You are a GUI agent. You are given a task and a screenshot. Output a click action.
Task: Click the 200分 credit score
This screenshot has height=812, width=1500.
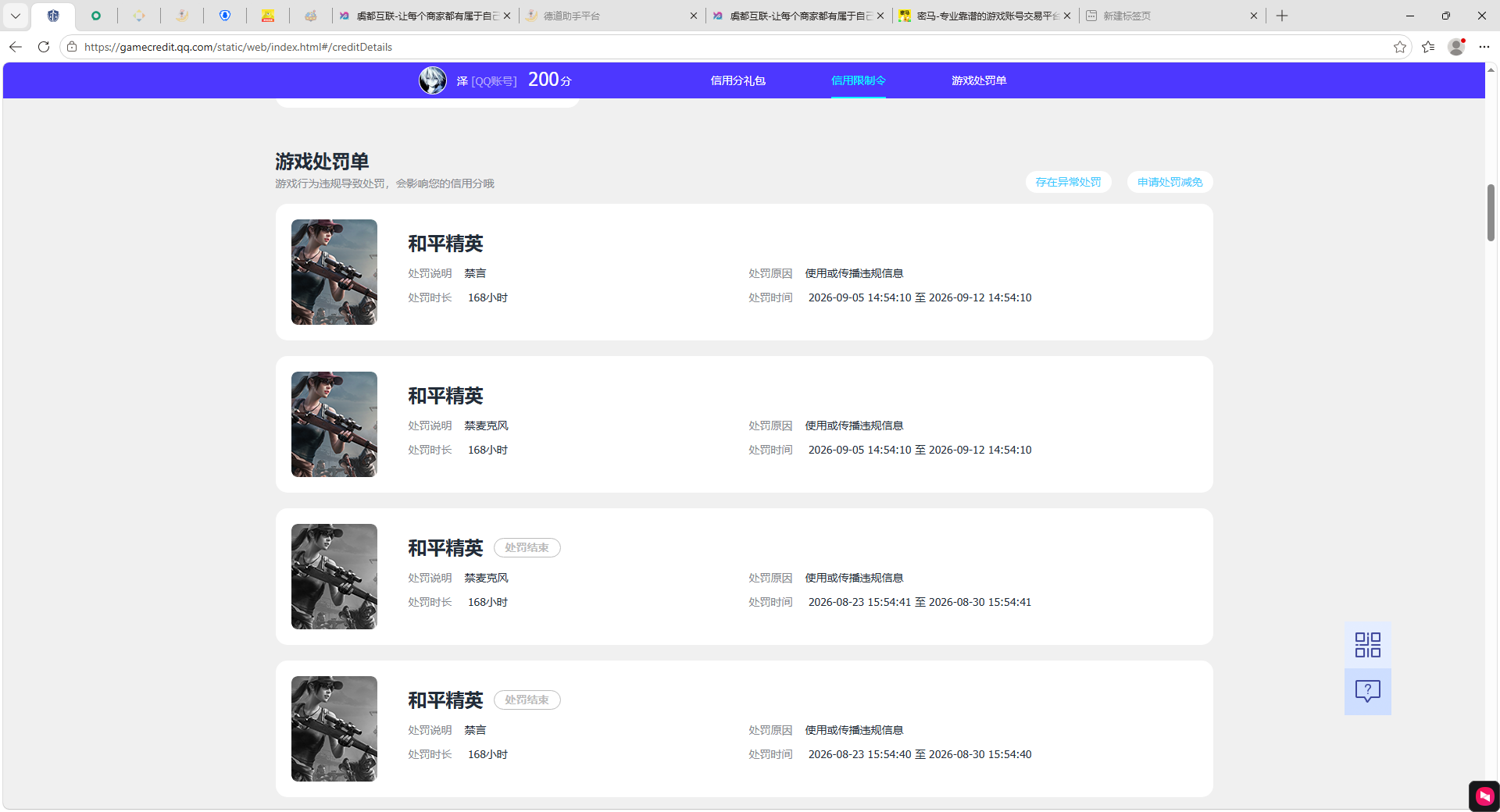coord(550,80)
